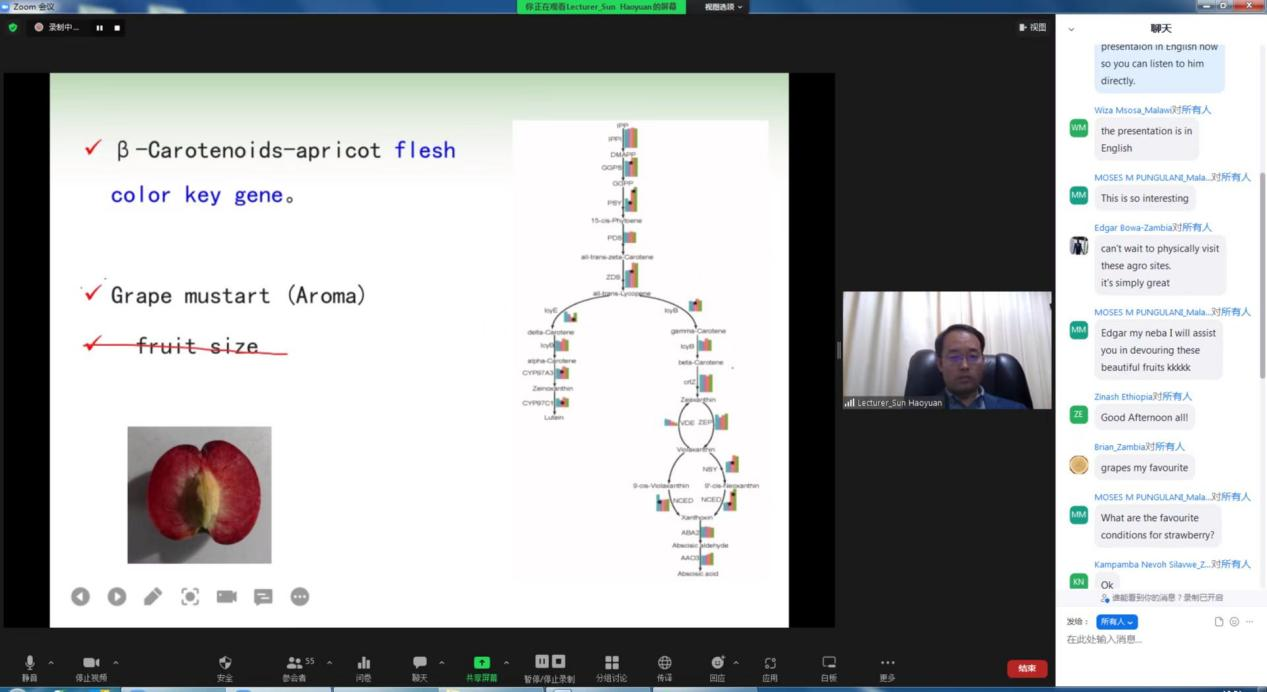Click the green Share Screen button
This screenshot has width=1267, height=692.
(x=481, y=666)
